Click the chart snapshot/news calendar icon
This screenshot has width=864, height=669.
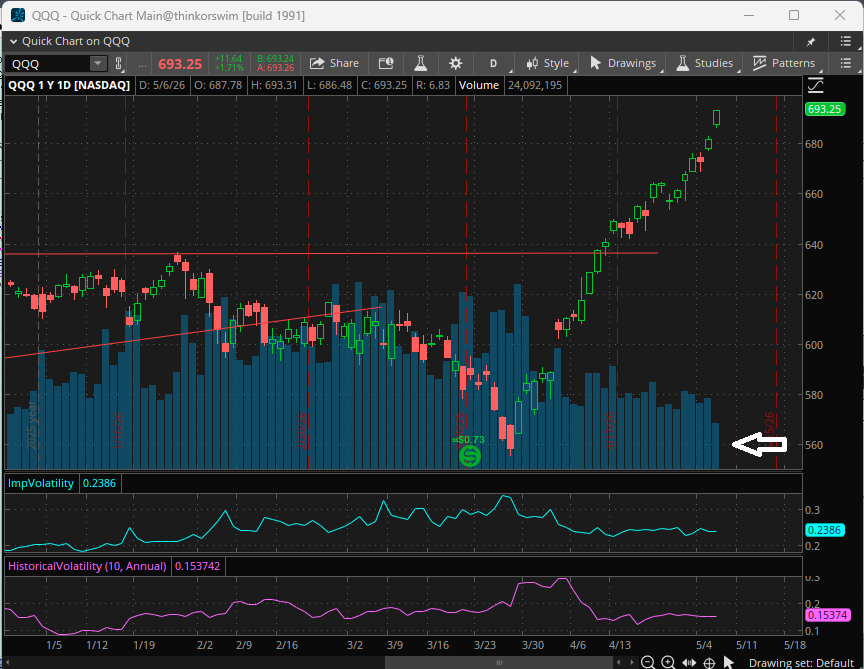pos(386,63)
